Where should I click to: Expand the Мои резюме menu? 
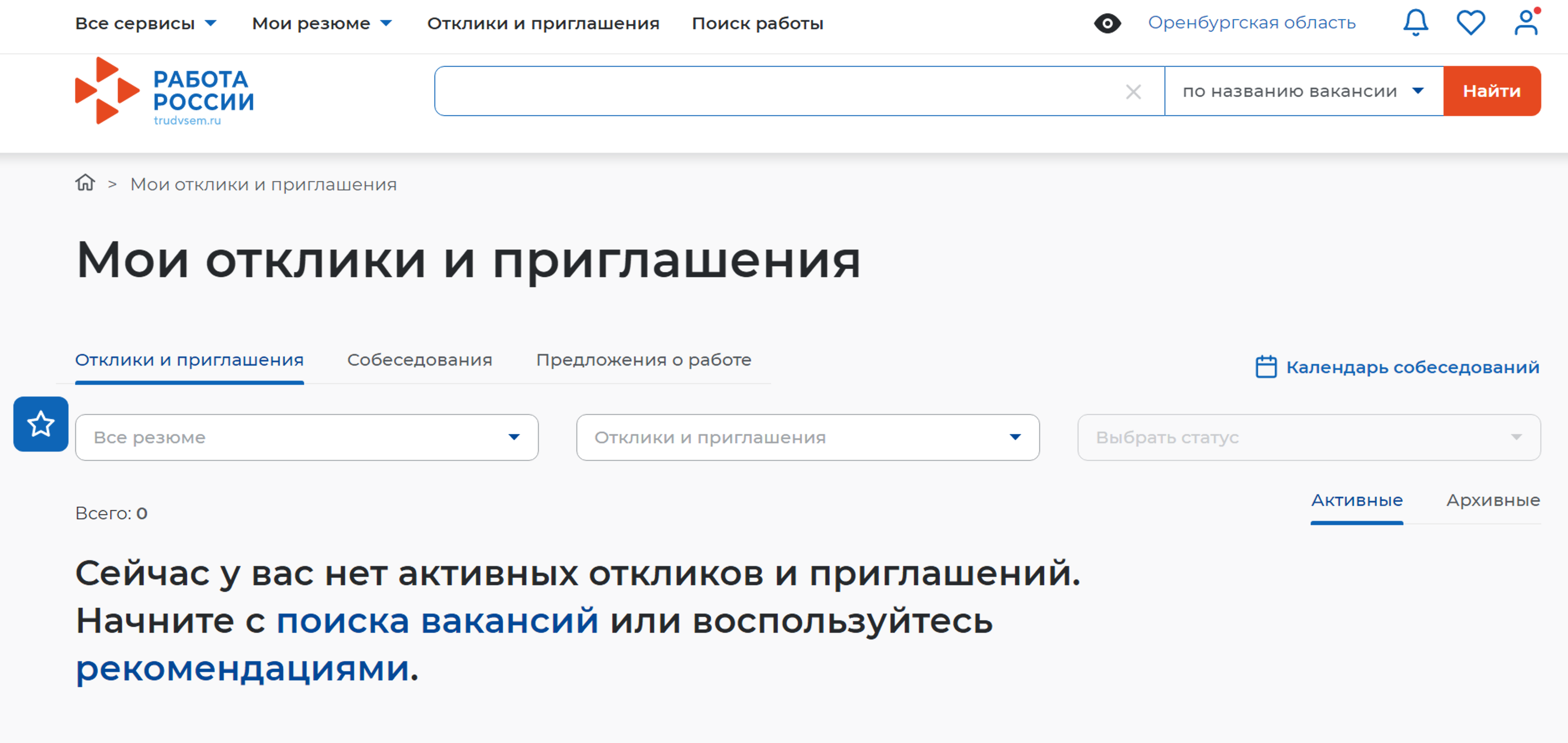(322, 24)
